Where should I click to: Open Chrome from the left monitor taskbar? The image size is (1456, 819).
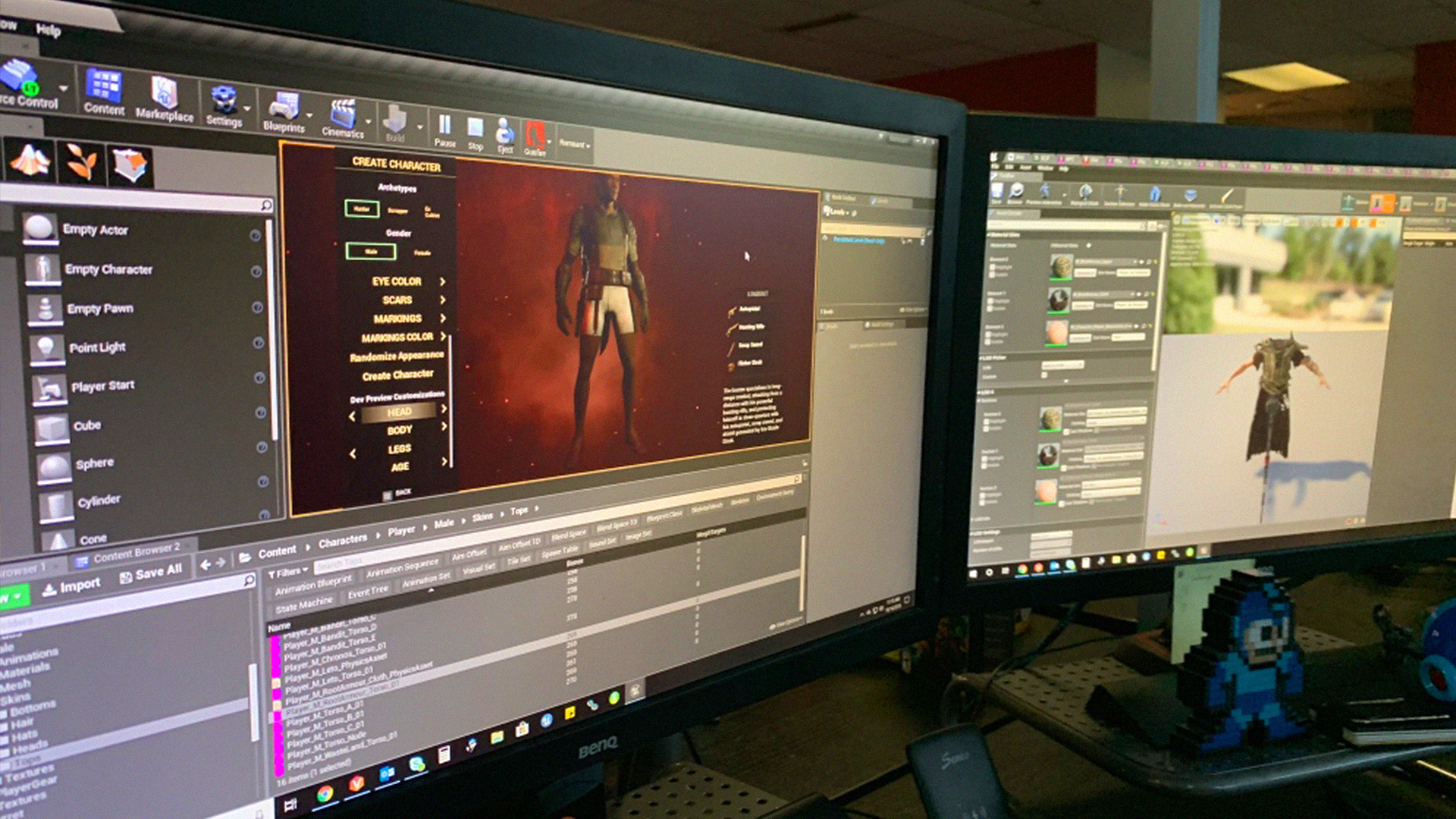(x=325, y=794)
